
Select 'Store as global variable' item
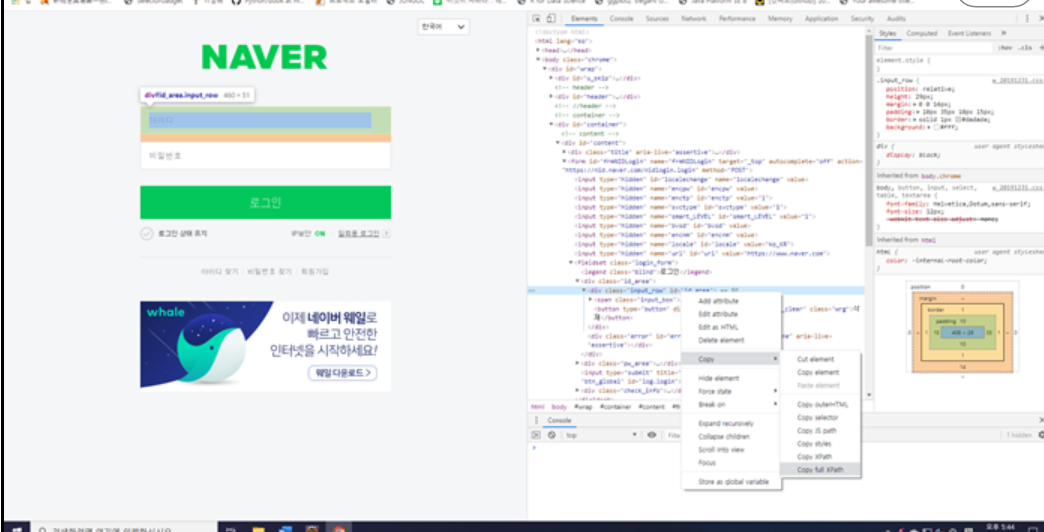point(731,481)
